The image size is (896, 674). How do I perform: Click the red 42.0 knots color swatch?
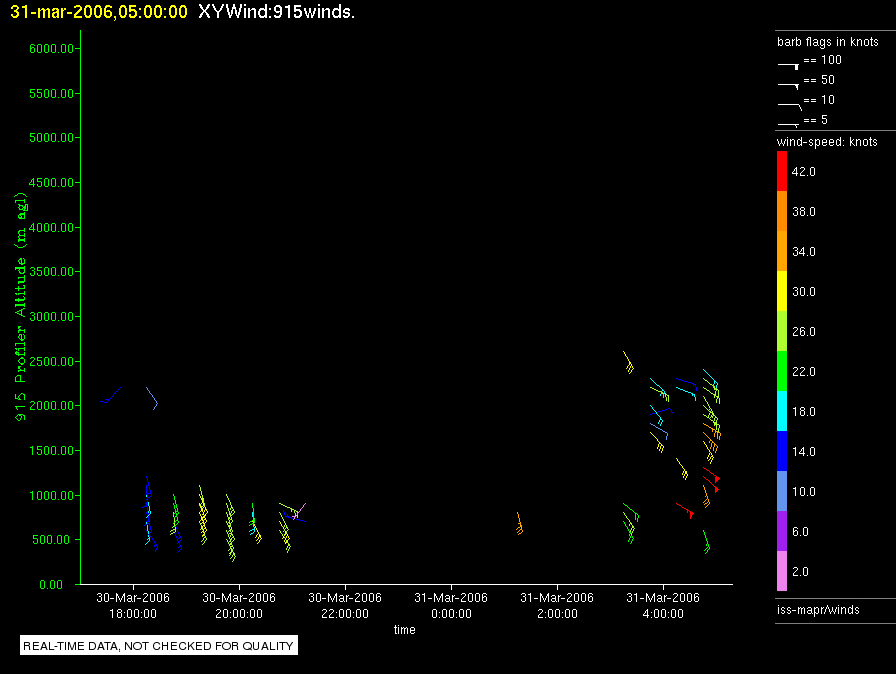782,171
